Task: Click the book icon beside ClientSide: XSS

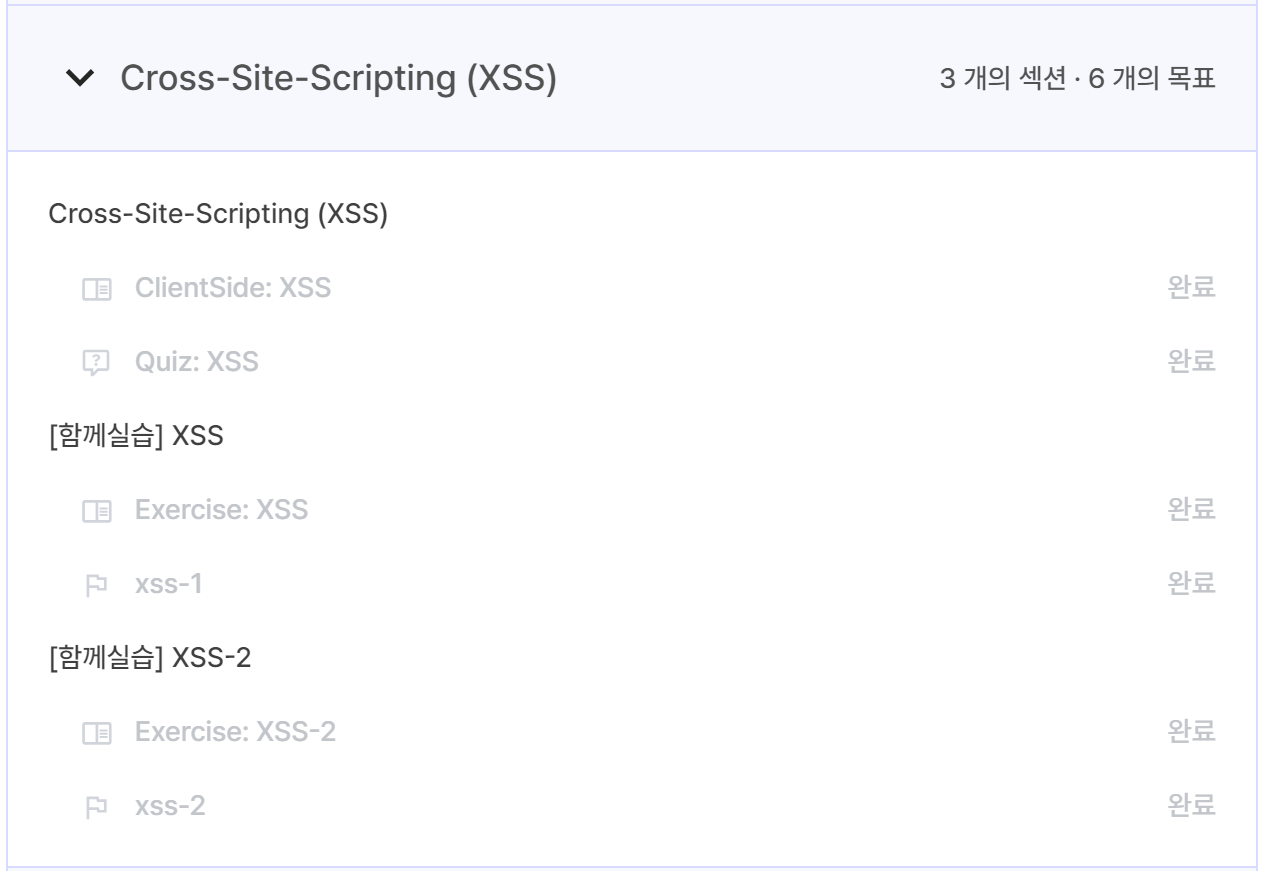Action: click(x=95, y=290)
